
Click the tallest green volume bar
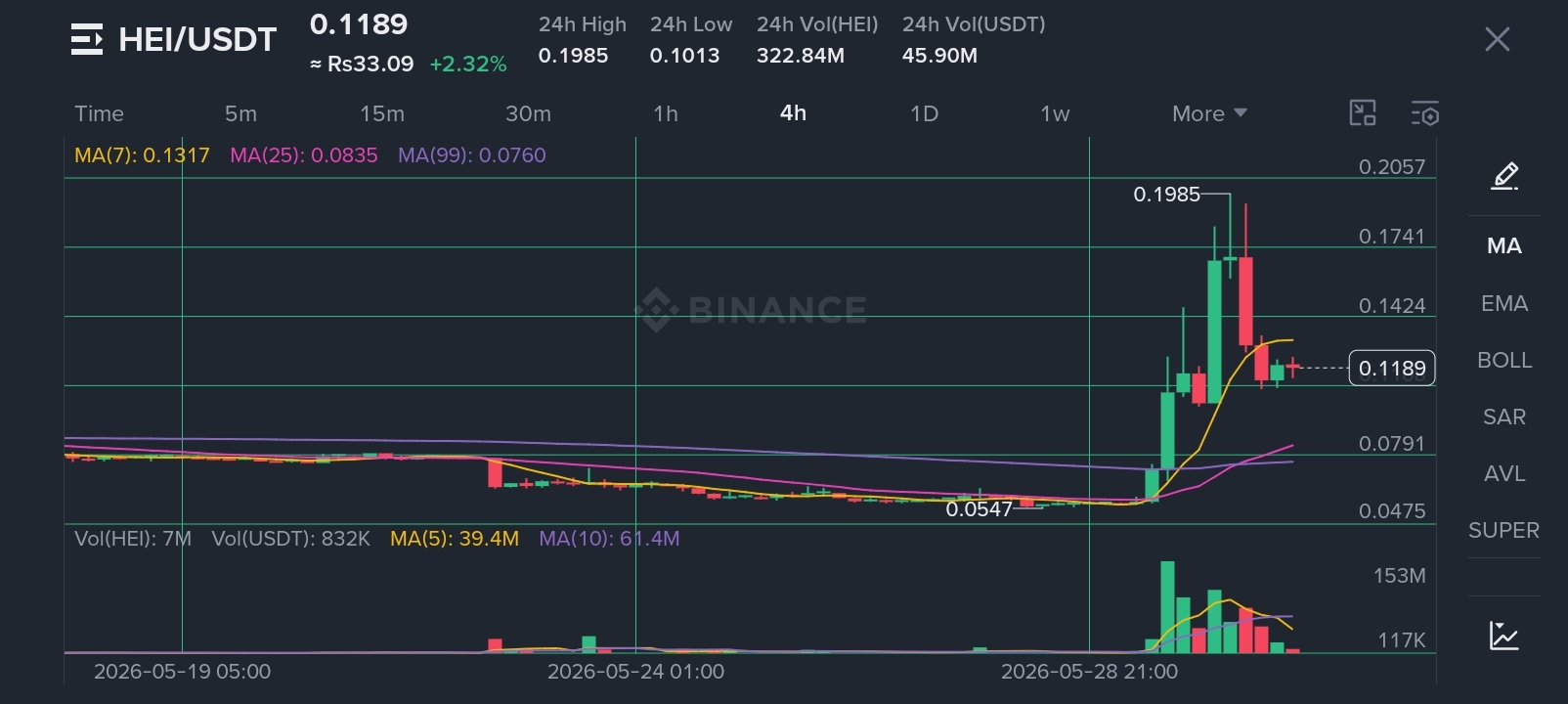[x=1167, y=606]
